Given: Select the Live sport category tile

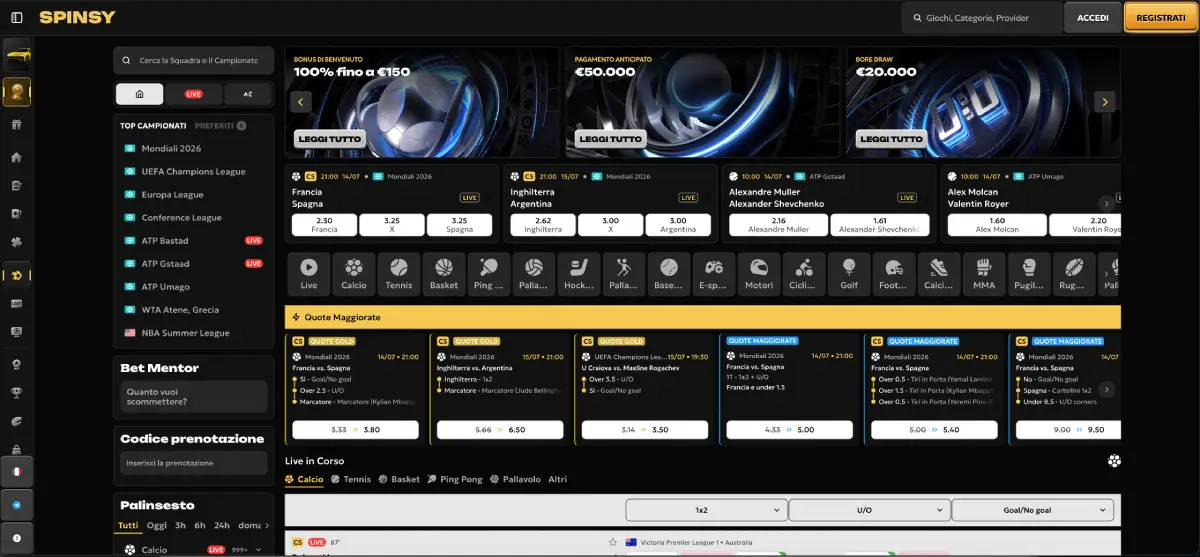Looking at the screenshot, I should [309, 273].
